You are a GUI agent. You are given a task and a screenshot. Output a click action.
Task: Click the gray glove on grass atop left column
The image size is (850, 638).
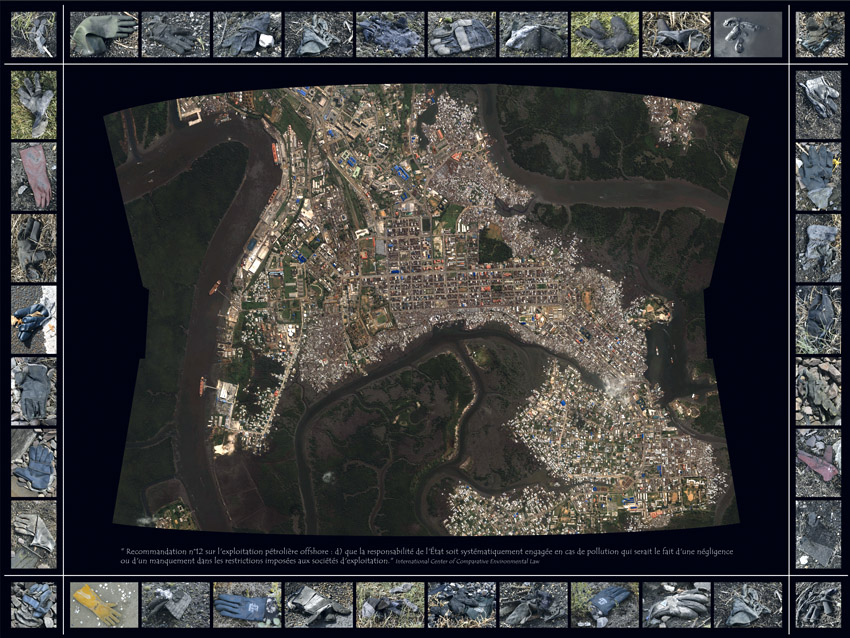pyautogui.click(x=33, y=104)
